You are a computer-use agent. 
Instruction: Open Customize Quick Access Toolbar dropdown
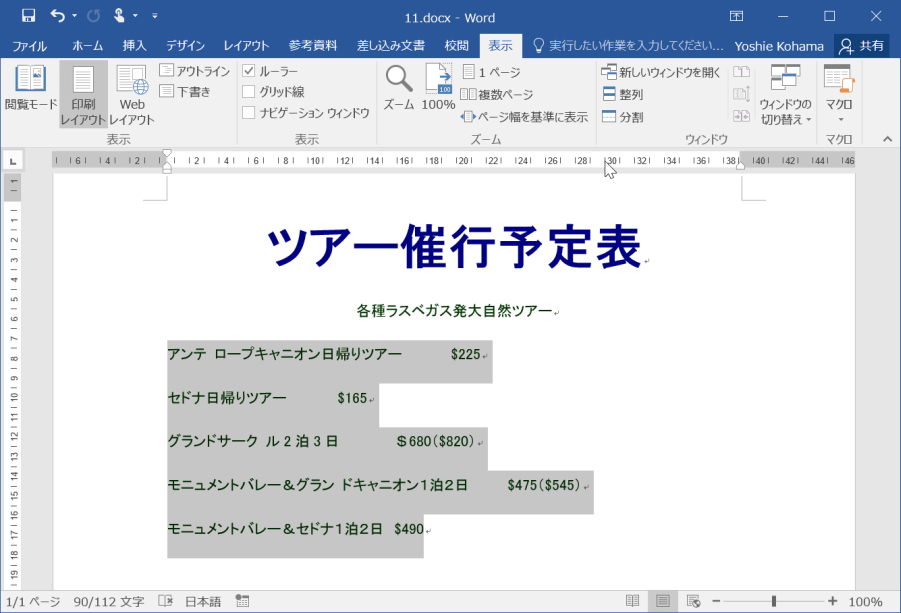[x=155, y=16]
